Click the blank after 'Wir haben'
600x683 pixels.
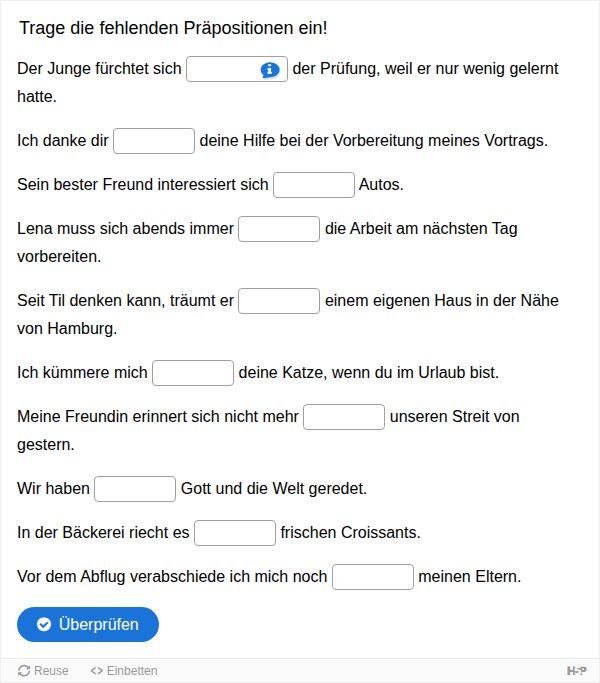(135, 489)
